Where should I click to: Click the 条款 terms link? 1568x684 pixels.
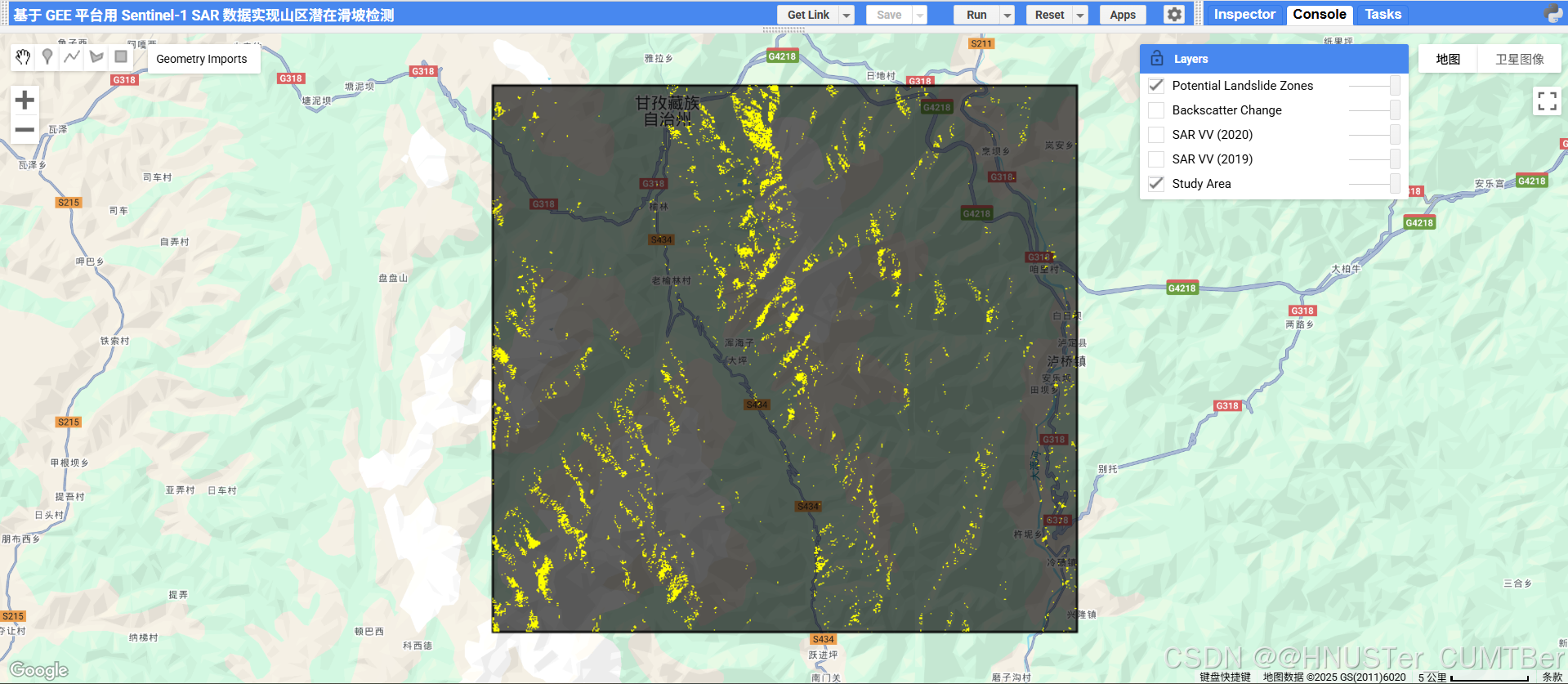pyautogui.click(x=1552, y=677)
